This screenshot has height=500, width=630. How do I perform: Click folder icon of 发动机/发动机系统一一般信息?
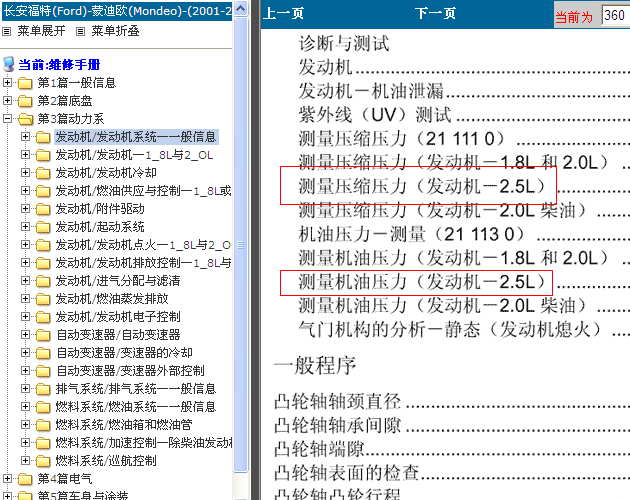[43, 137]
